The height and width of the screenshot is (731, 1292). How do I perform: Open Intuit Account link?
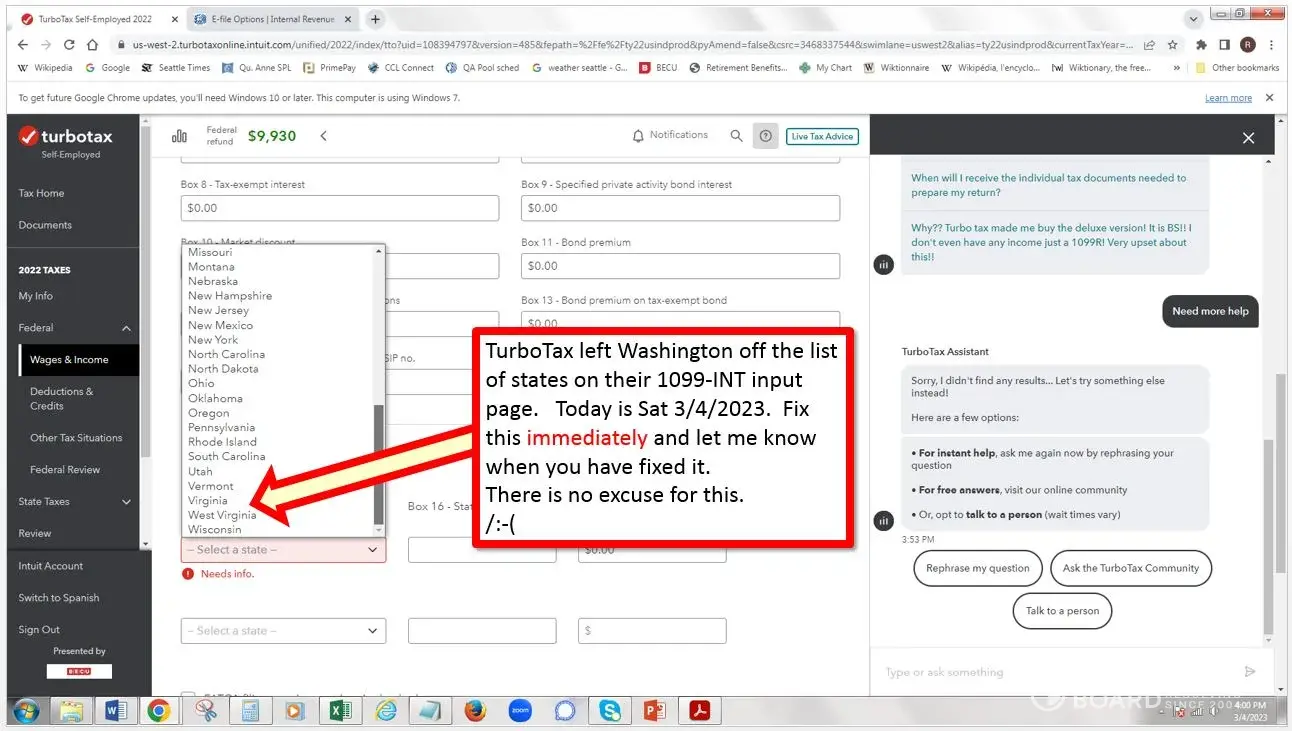pyautogui.click(x=51, y=566)
